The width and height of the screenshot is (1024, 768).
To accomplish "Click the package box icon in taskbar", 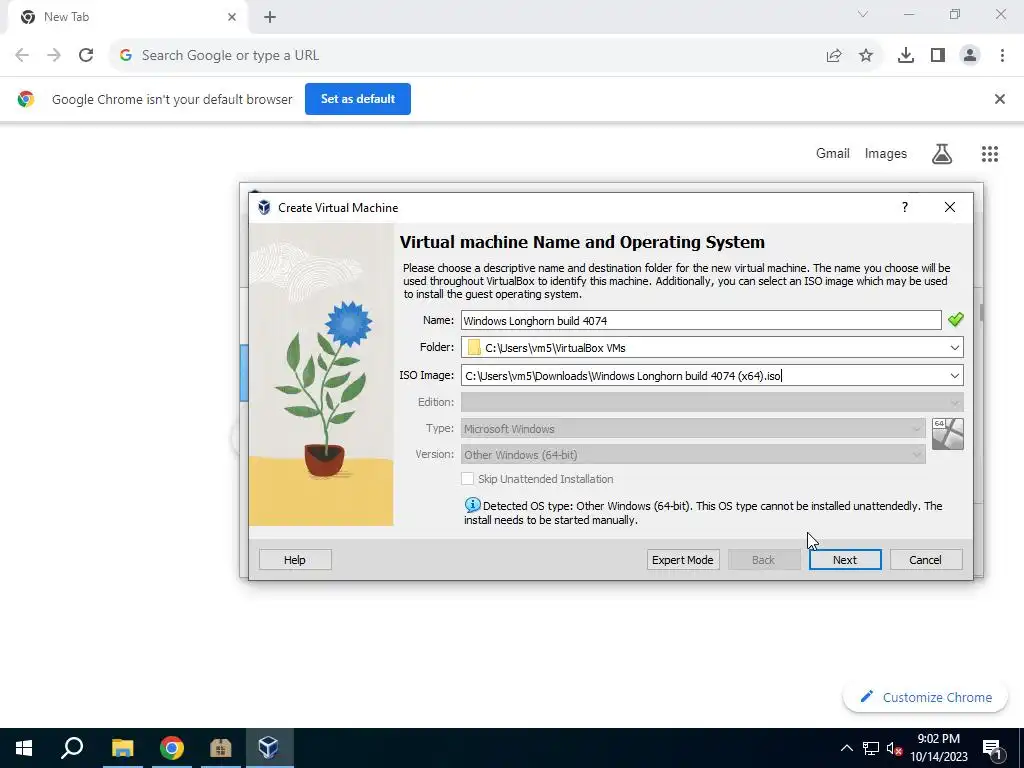I will [x=221, y=748].
